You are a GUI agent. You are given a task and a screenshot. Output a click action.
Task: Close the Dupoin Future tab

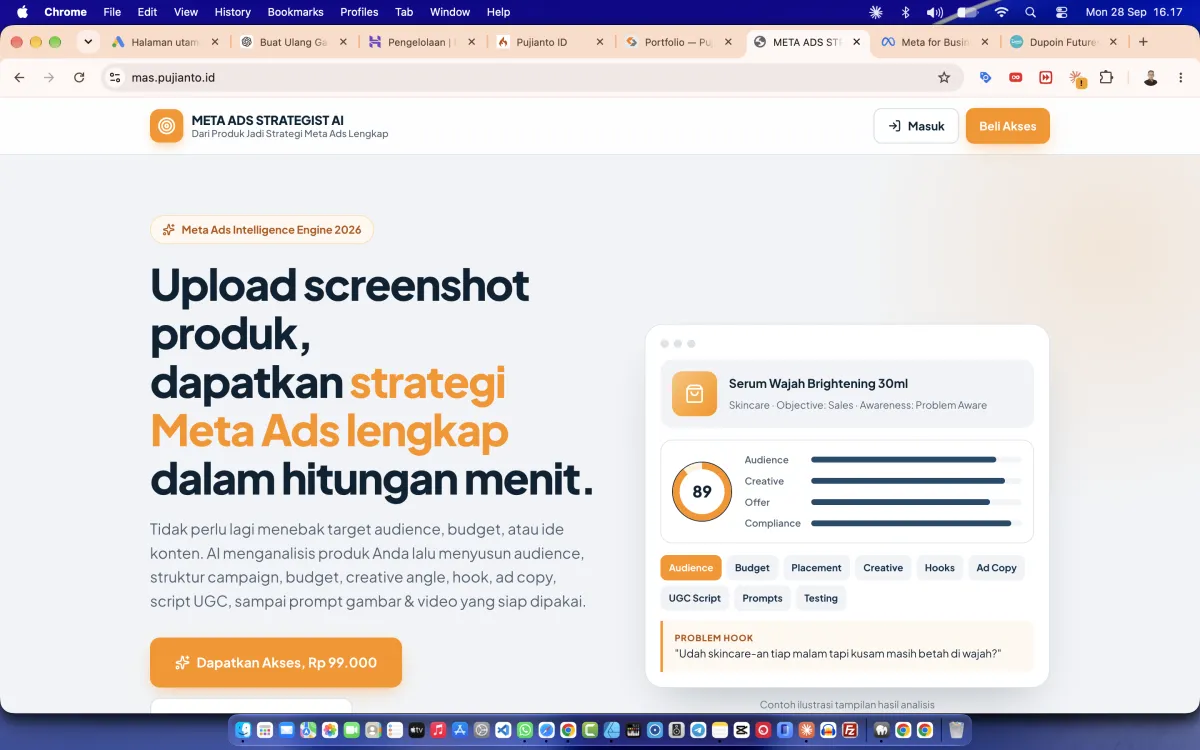pos(1113,42)
